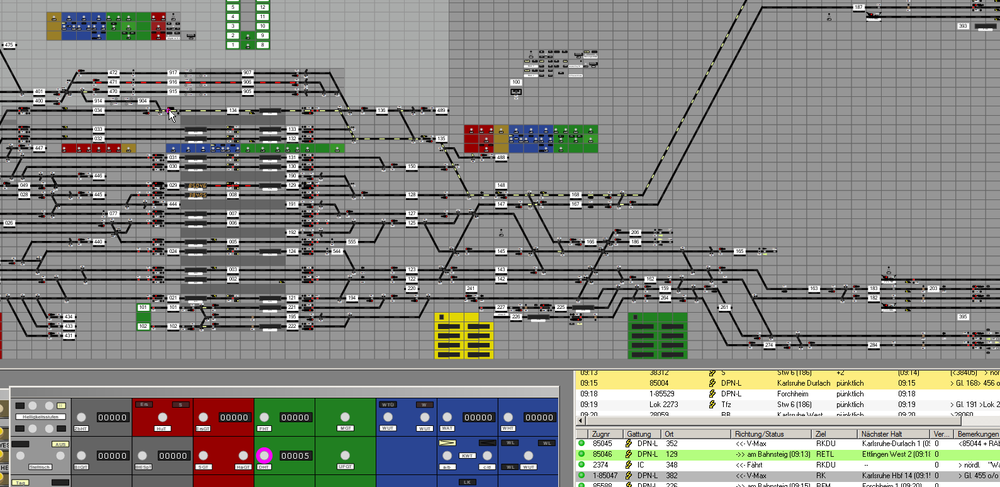Select 'am Bahnsteig (09:13)' status cell
The height and width of the screenshot is (487, 1000).
coord(771,454)
